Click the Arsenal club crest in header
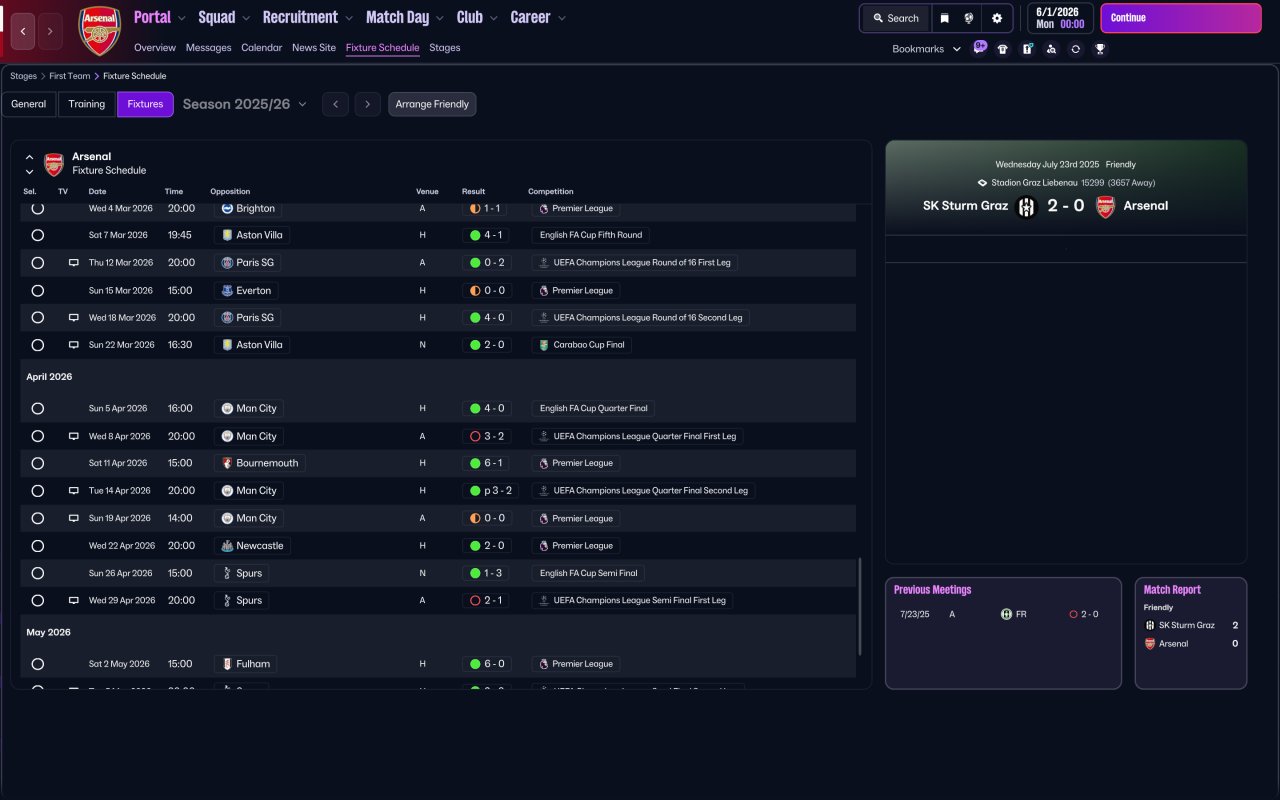This screenshot has width=1280, height=800. [99, 31]
